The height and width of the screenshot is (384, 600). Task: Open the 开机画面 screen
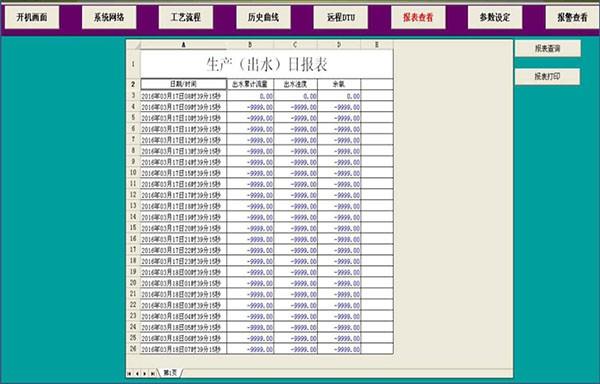(32, 17)
